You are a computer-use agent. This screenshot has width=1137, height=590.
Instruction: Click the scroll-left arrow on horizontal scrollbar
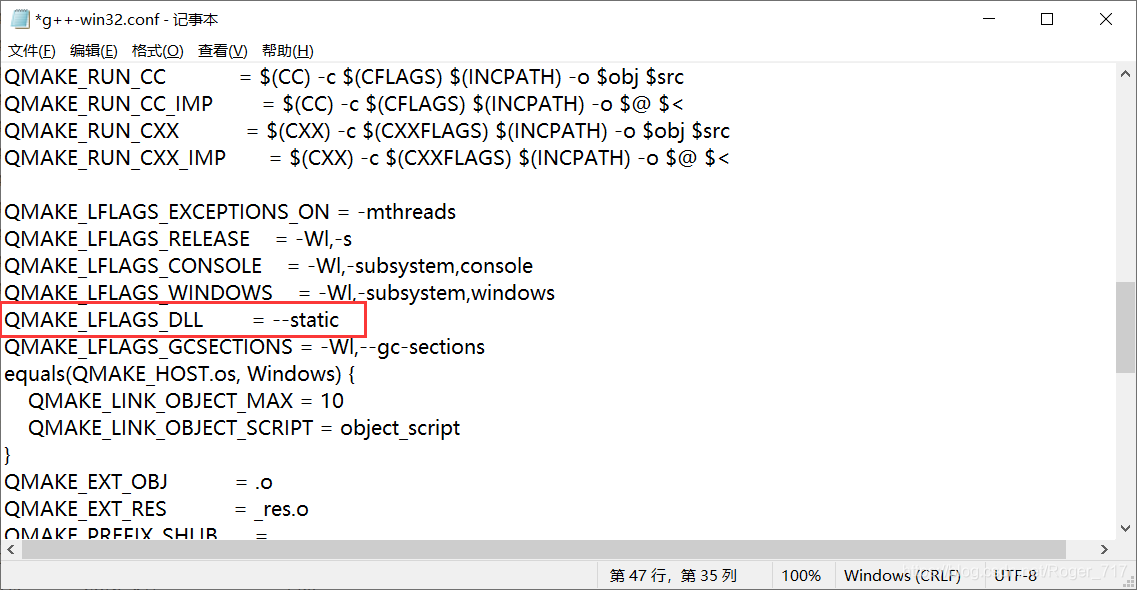coord(10,549)
